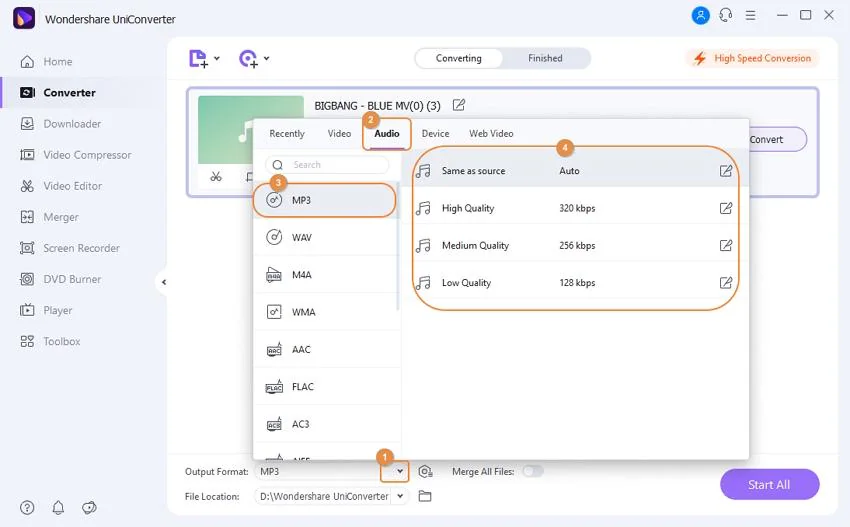The image size is (850, 527).
Task: Open the output folder icon
Action: [x=425, y=496]
